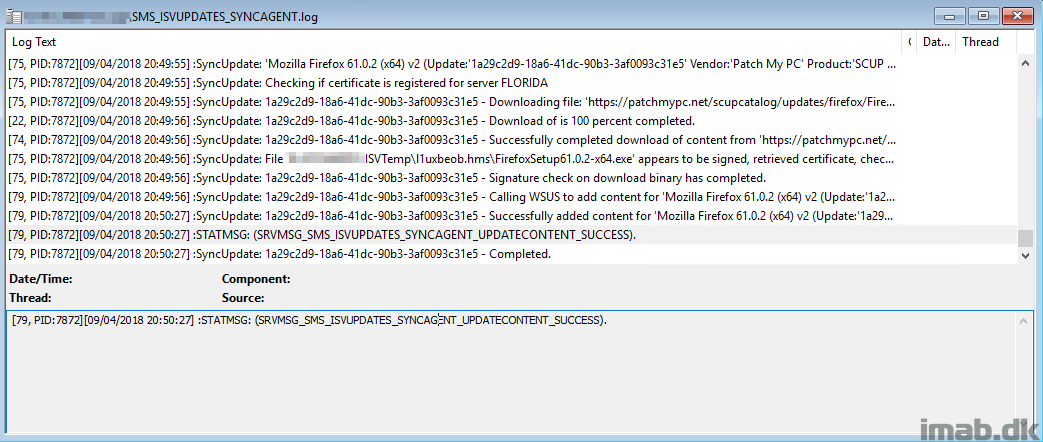Click the Date column header
The height and width of the screenshot is (442, 1043).
tap(936, 42)
